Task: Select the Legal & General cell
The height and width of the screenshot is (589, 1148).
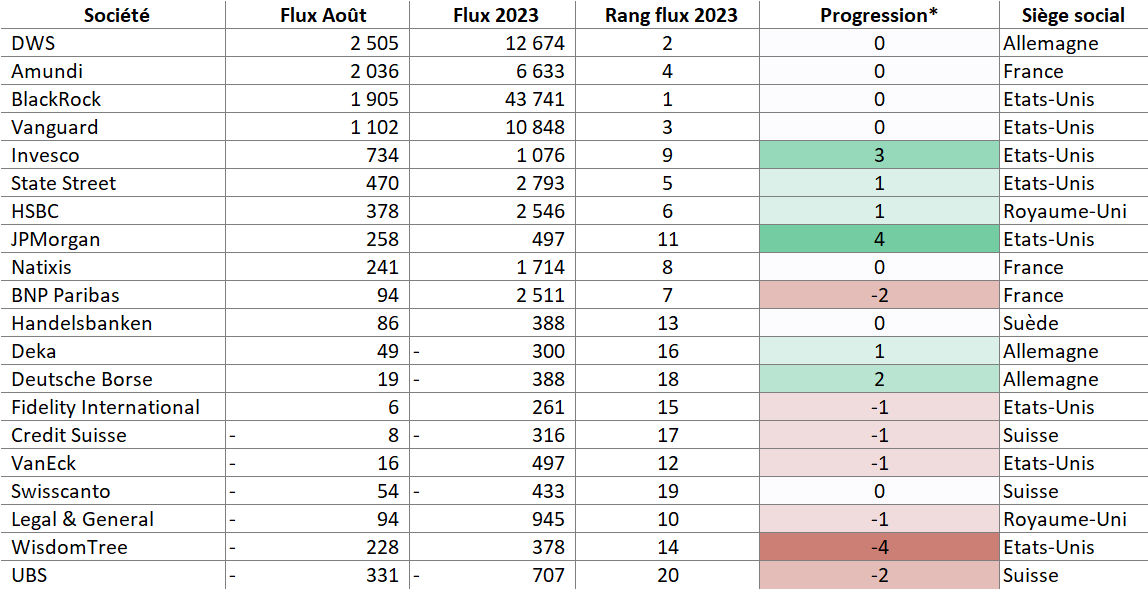Action: pyautogui.click(x=113, y=519)
